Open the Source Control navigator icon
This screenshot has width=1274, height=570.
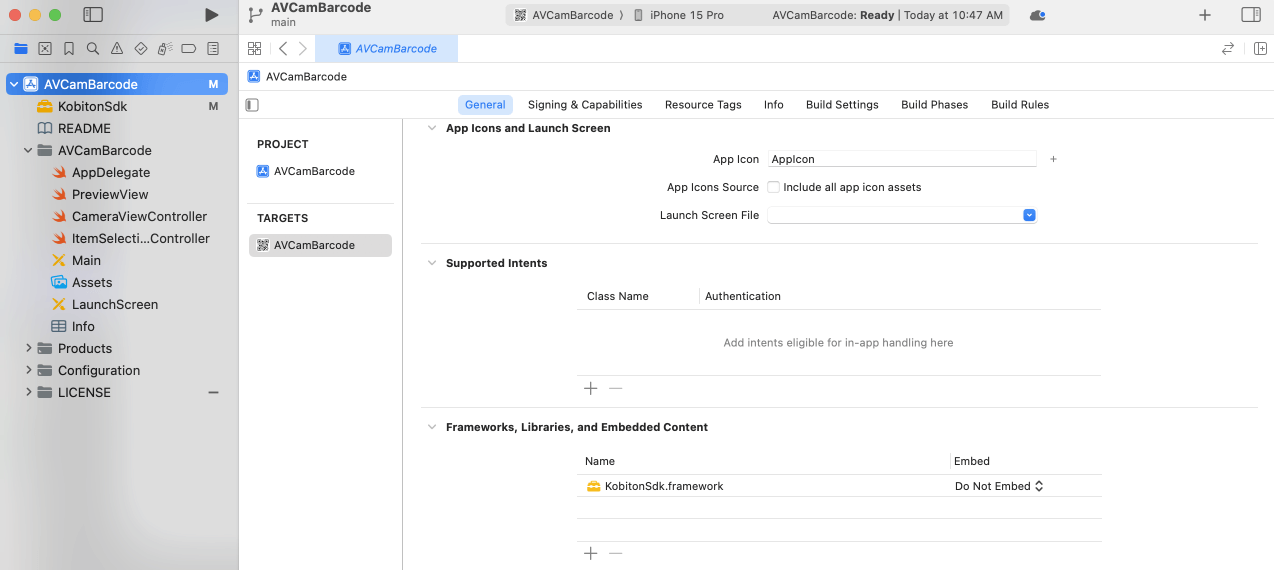(x=45, y=48)
